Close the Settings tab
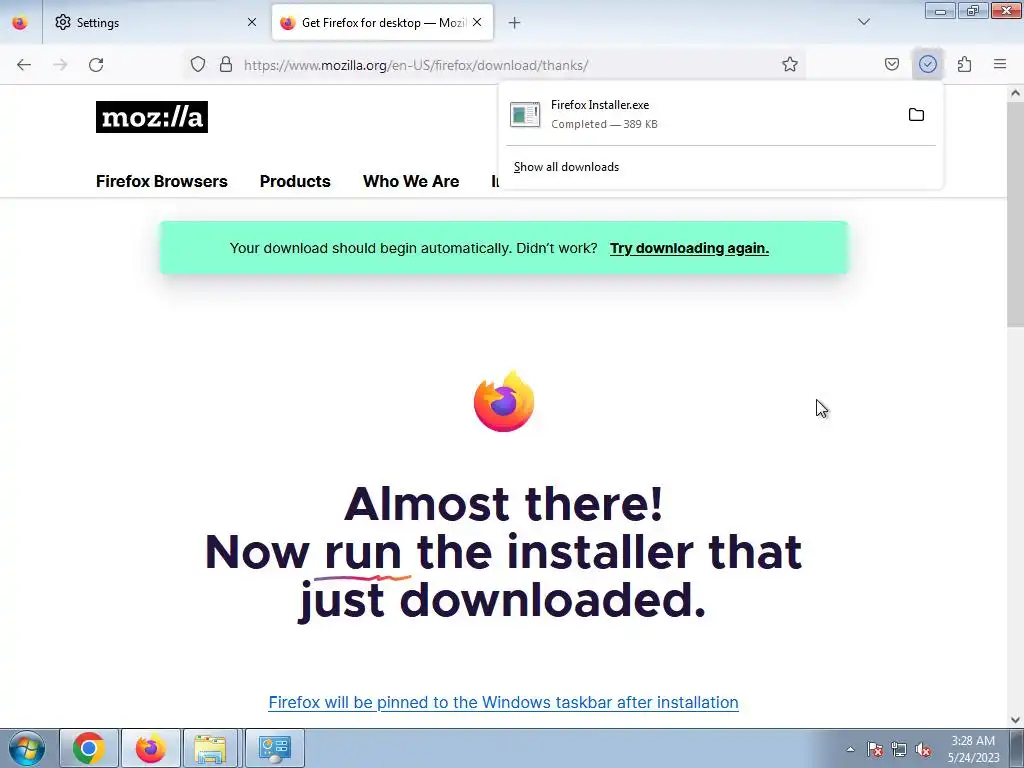This screenshot has width=1024, height=768. coord(252,22)
